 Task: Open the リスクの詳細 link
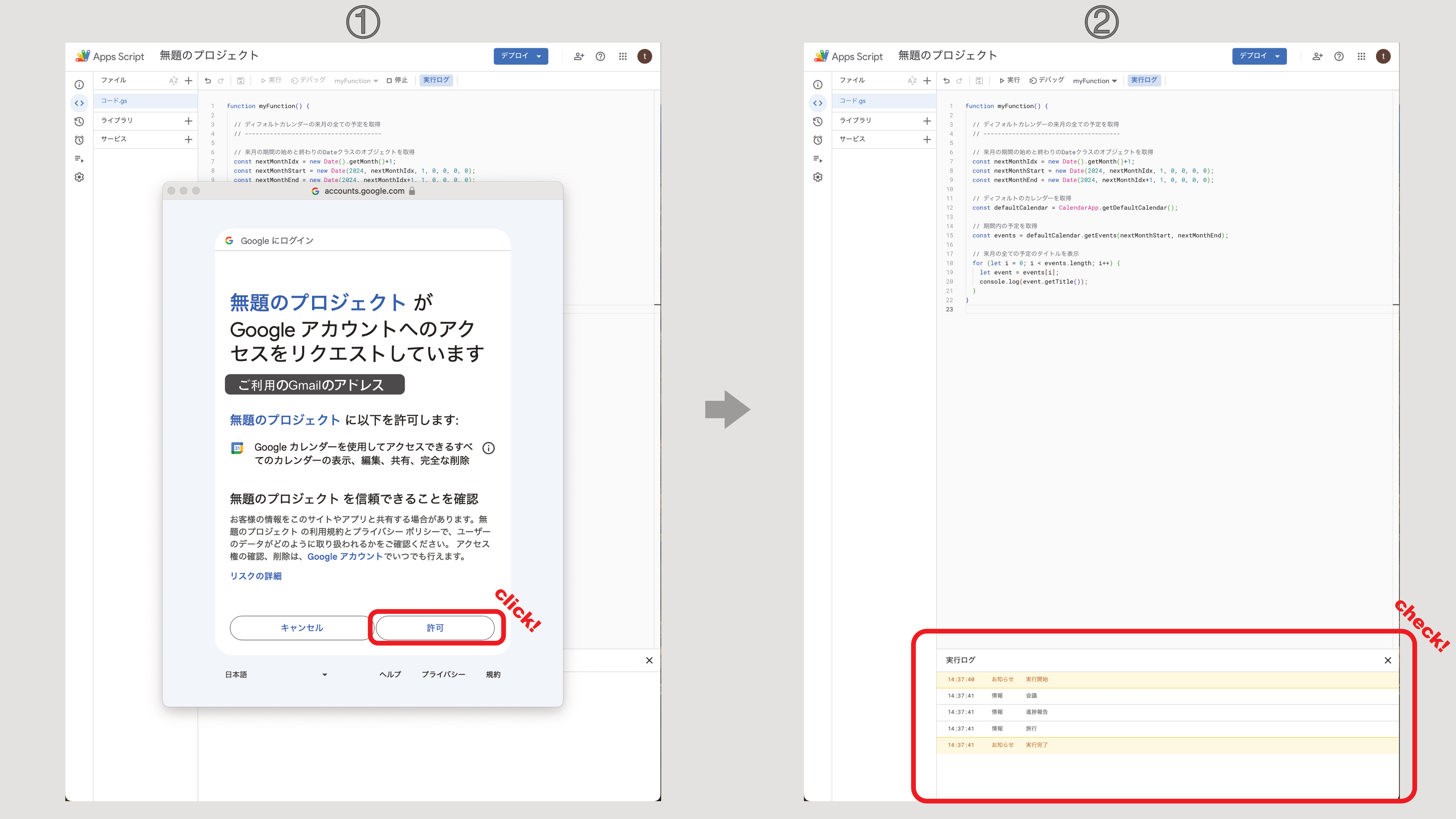click(256, 576)
